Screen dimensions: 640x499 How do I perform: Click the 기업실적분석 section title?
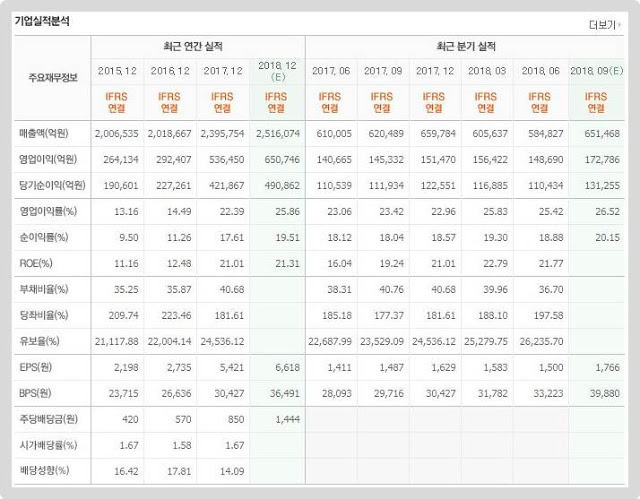pos(42,21)
